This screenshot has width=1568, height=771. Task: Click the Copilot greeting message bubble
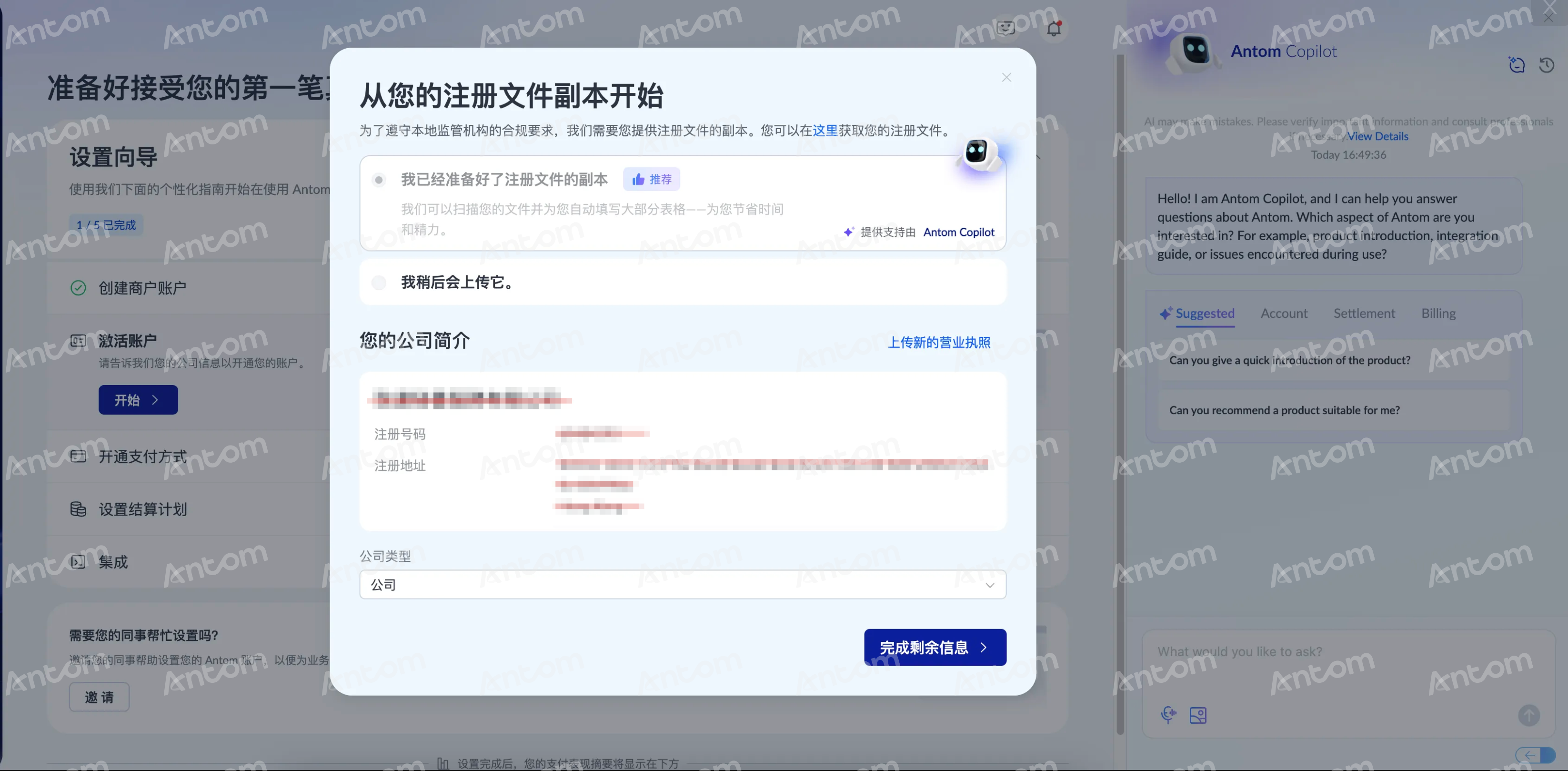point(1334,226)
